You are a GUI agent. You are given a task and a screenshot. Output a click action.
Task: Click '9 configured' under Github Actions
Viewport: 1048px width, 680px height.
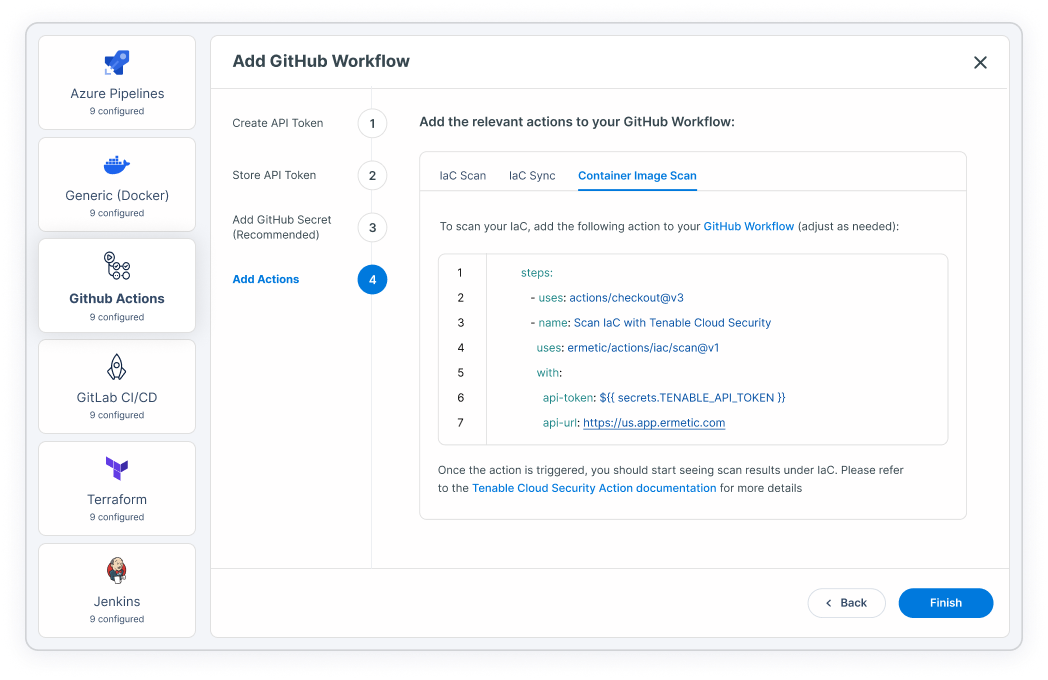117,318
